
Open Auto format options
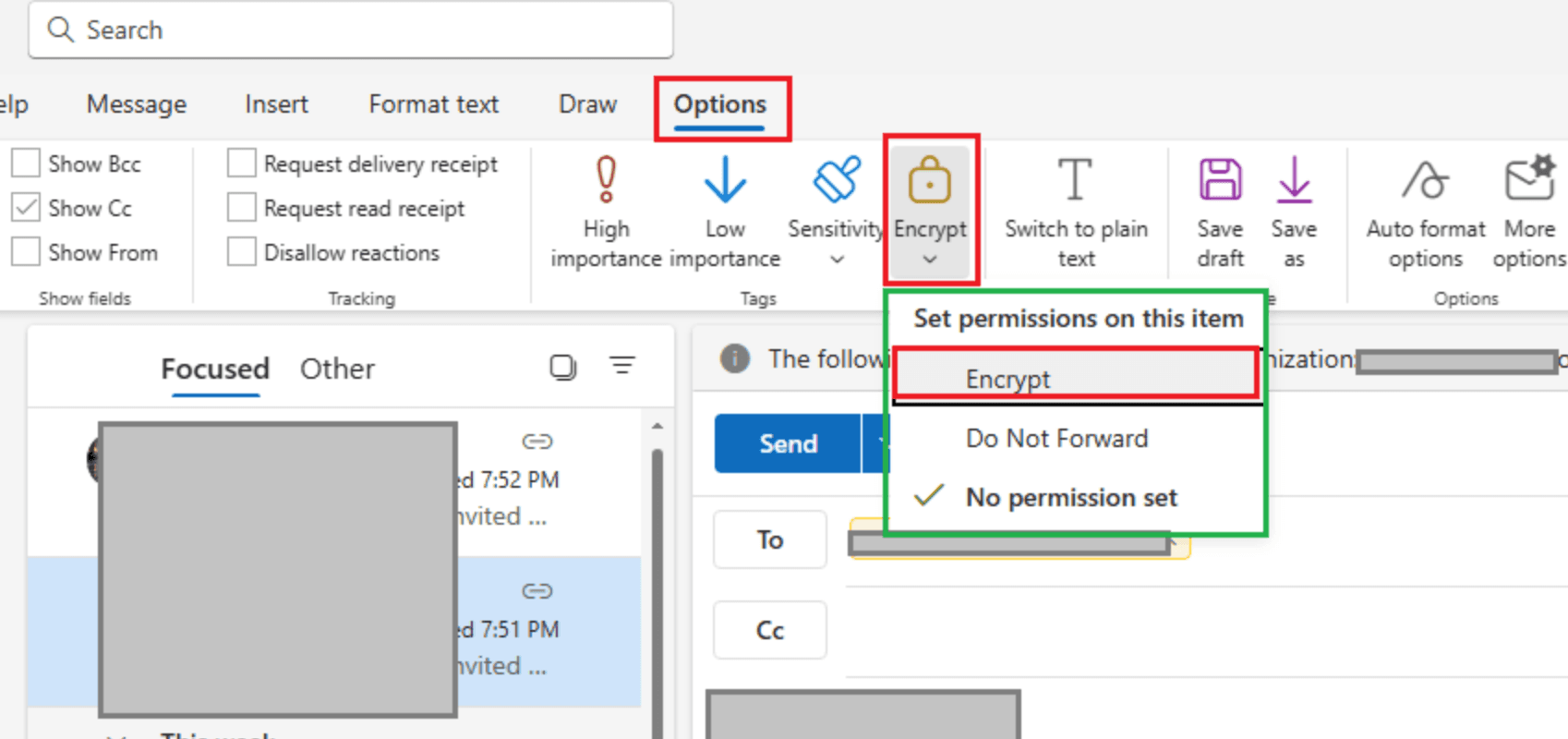pos(1425,180)
